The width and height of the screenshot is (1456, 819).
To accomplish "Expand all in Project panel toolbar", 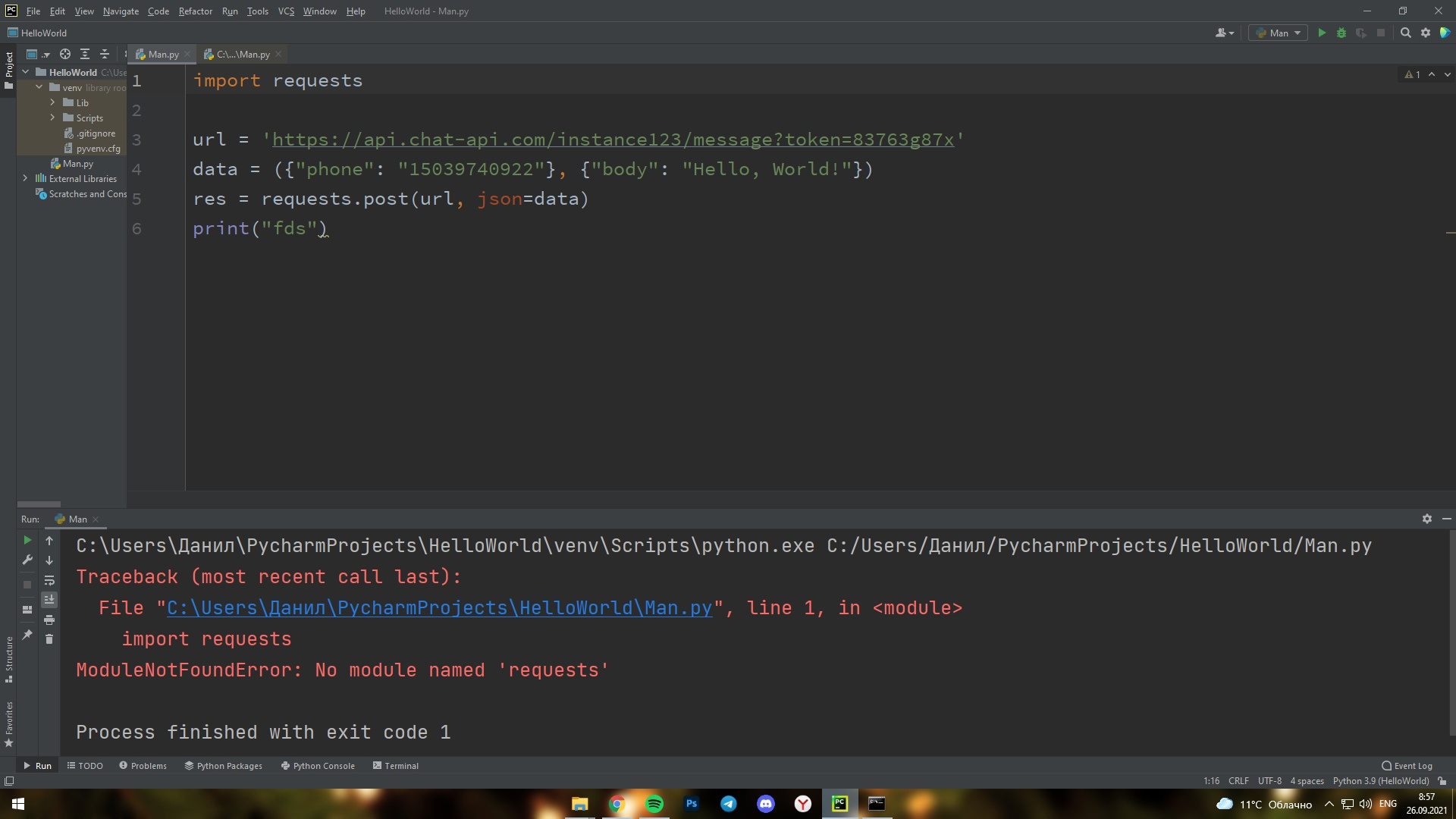I will pyautogui.click(x=85, y=54).
